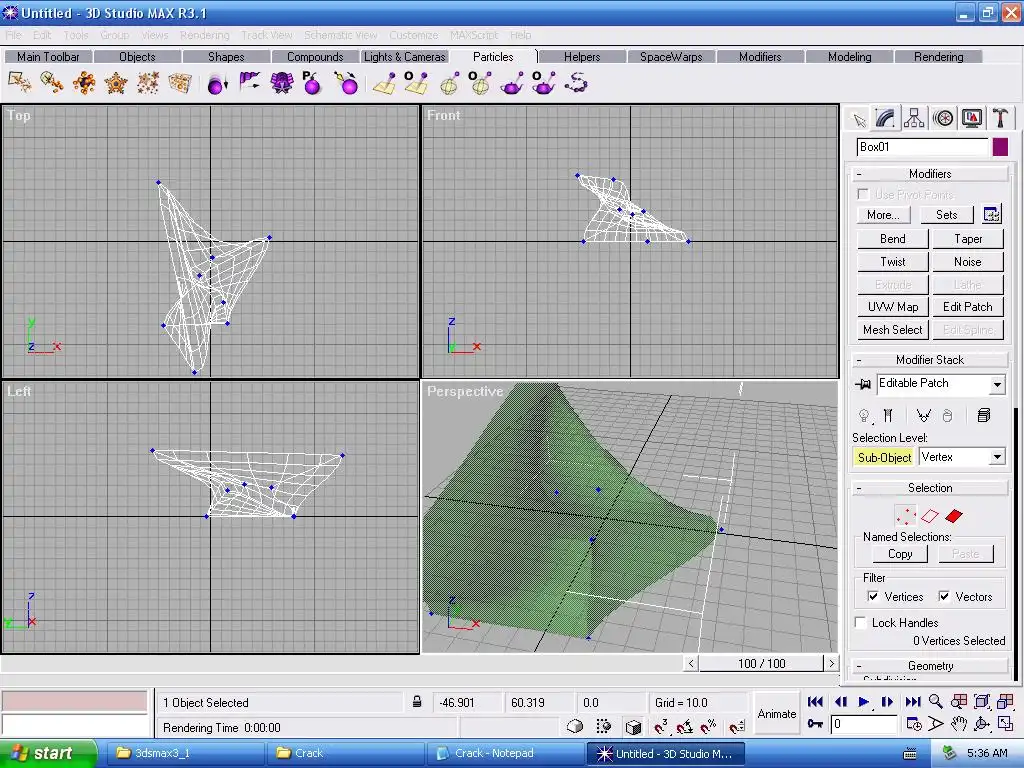Open the Modify command panel tab
The width and height of the screenshot is (1024, 768).
885,119
